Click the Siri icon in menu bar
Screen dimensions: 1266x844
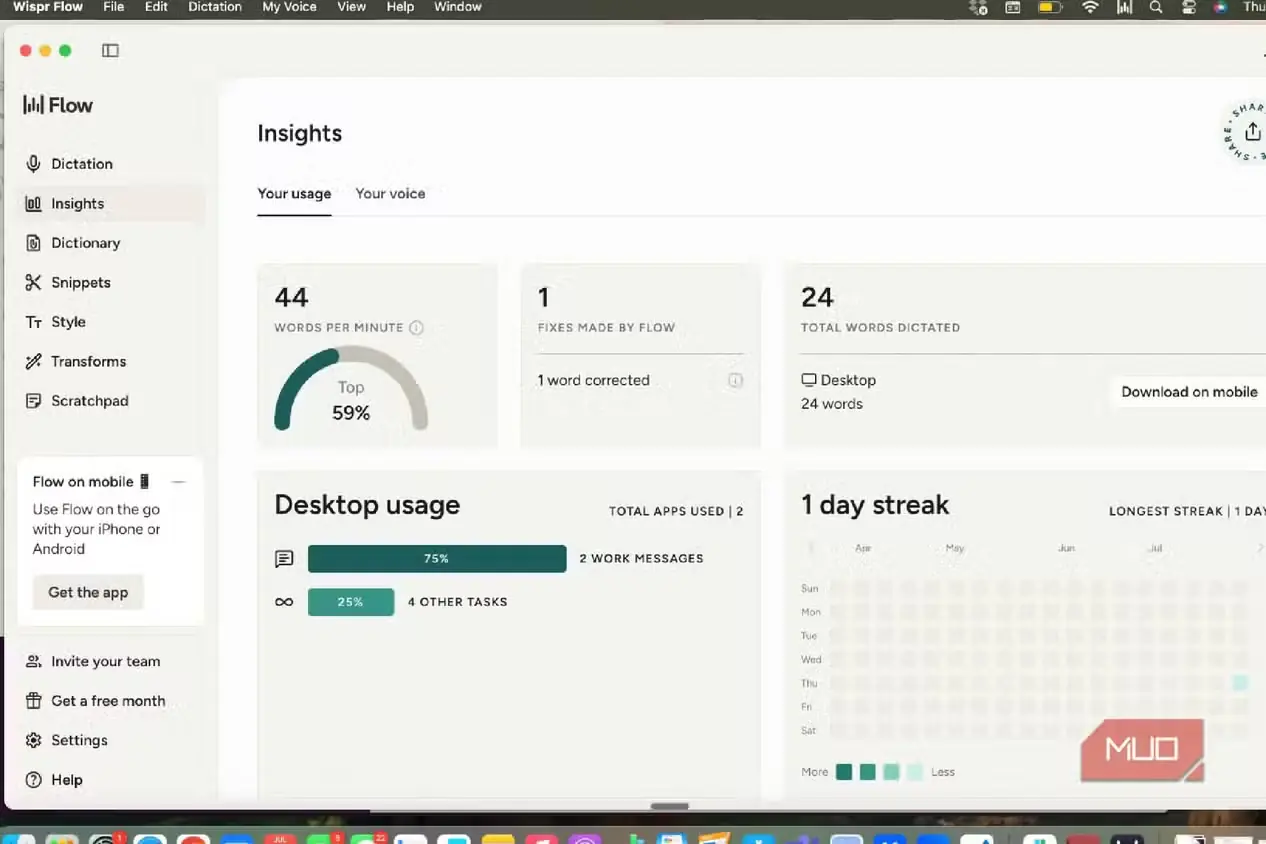(x=1220, y=7)
